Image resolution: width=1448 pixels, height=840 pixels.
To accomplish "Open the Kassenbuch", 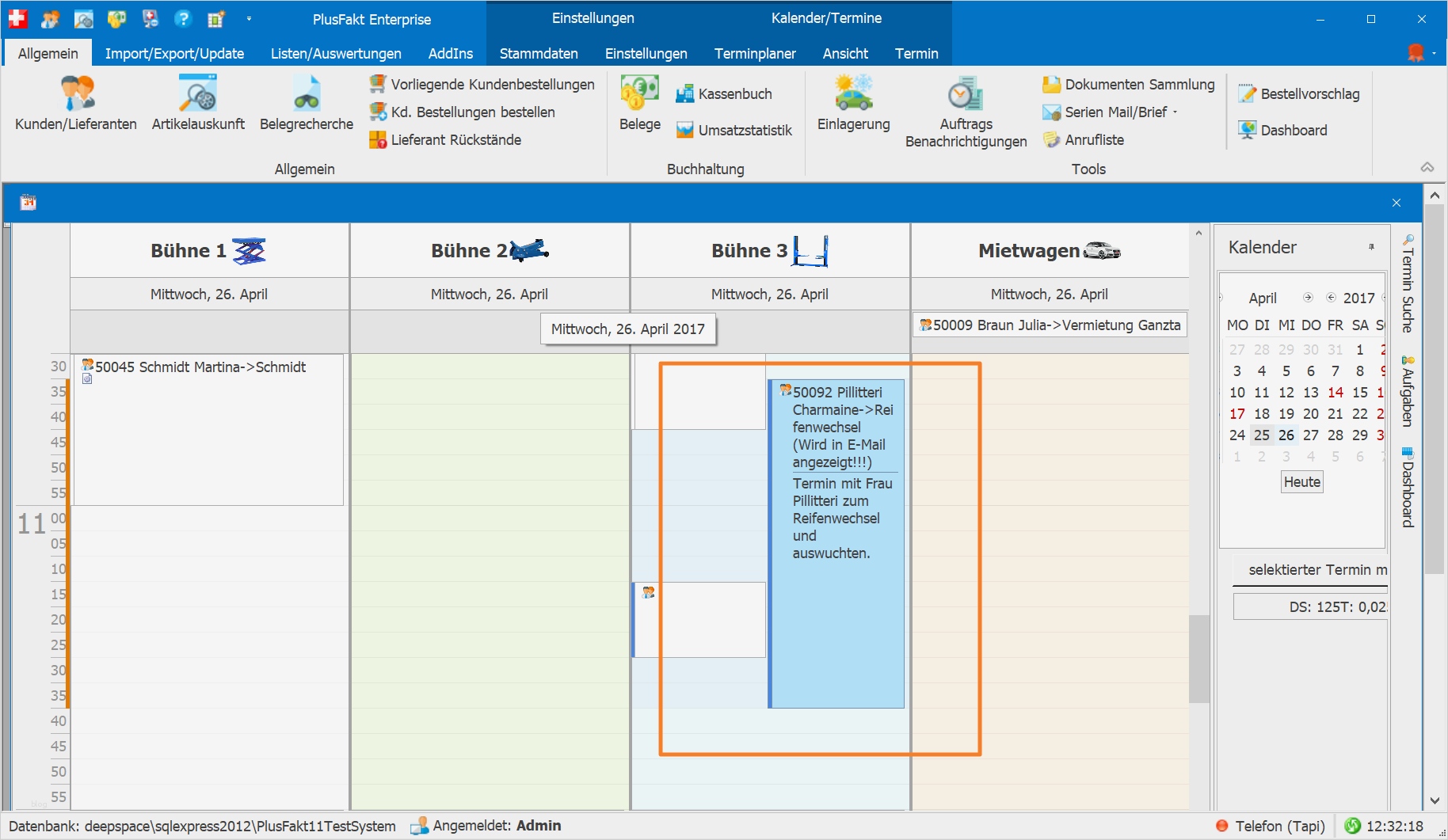I will (724, 93).
